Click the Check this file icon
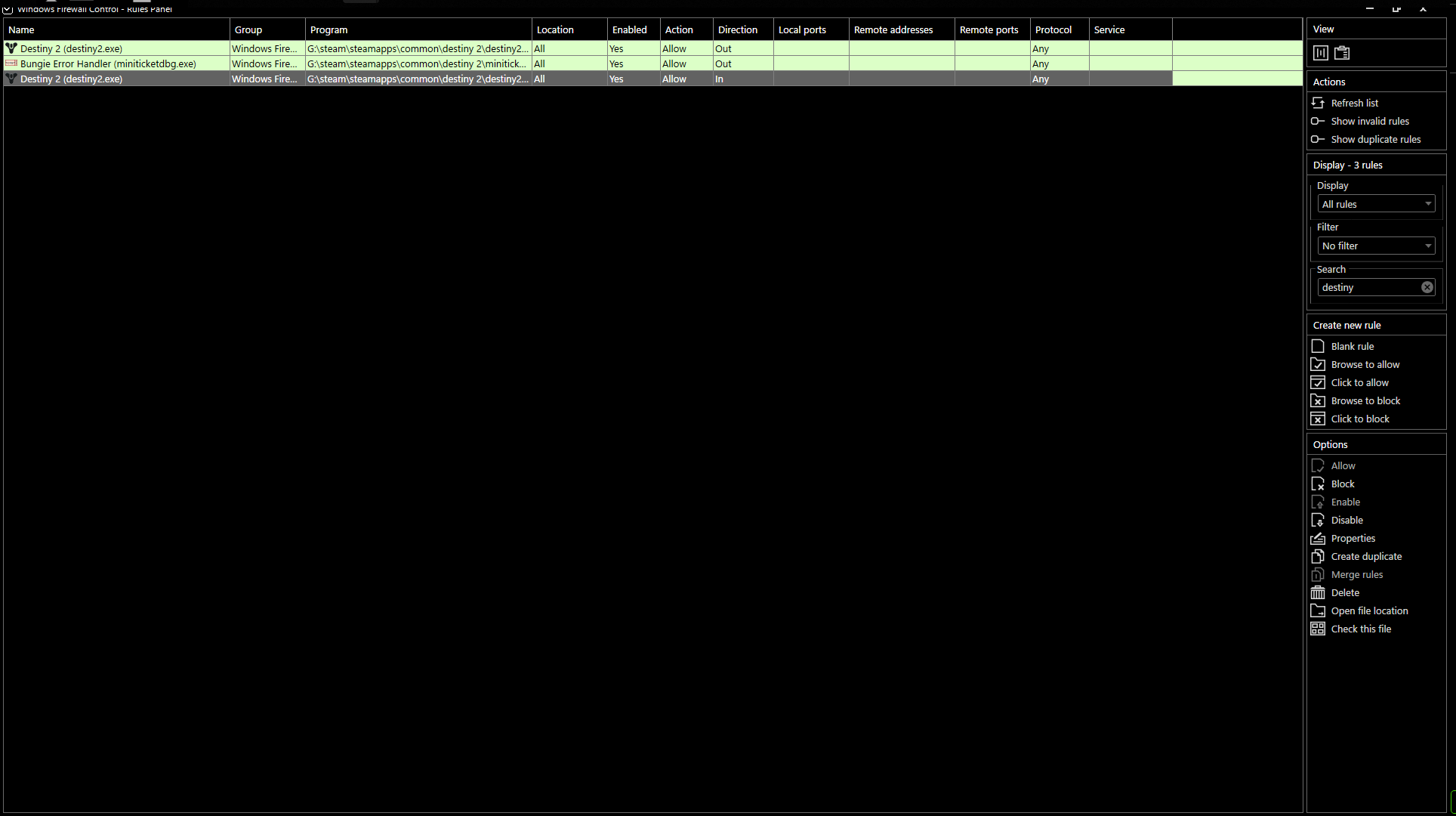The image size is (1456, 816). coord(1318,629)
